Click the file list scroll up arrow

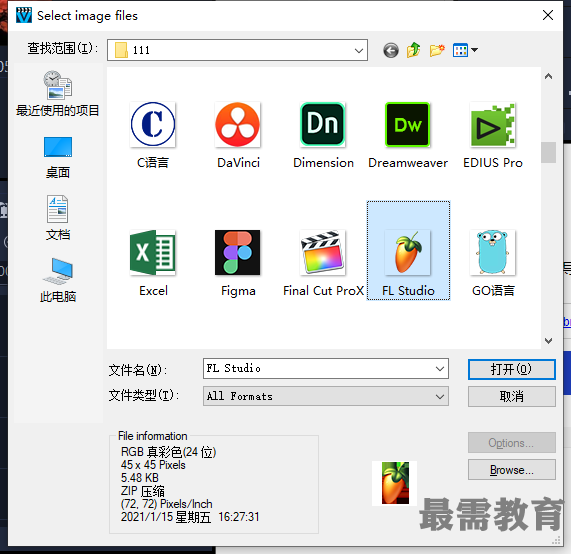pyautogui.click(x=548, y=76)
